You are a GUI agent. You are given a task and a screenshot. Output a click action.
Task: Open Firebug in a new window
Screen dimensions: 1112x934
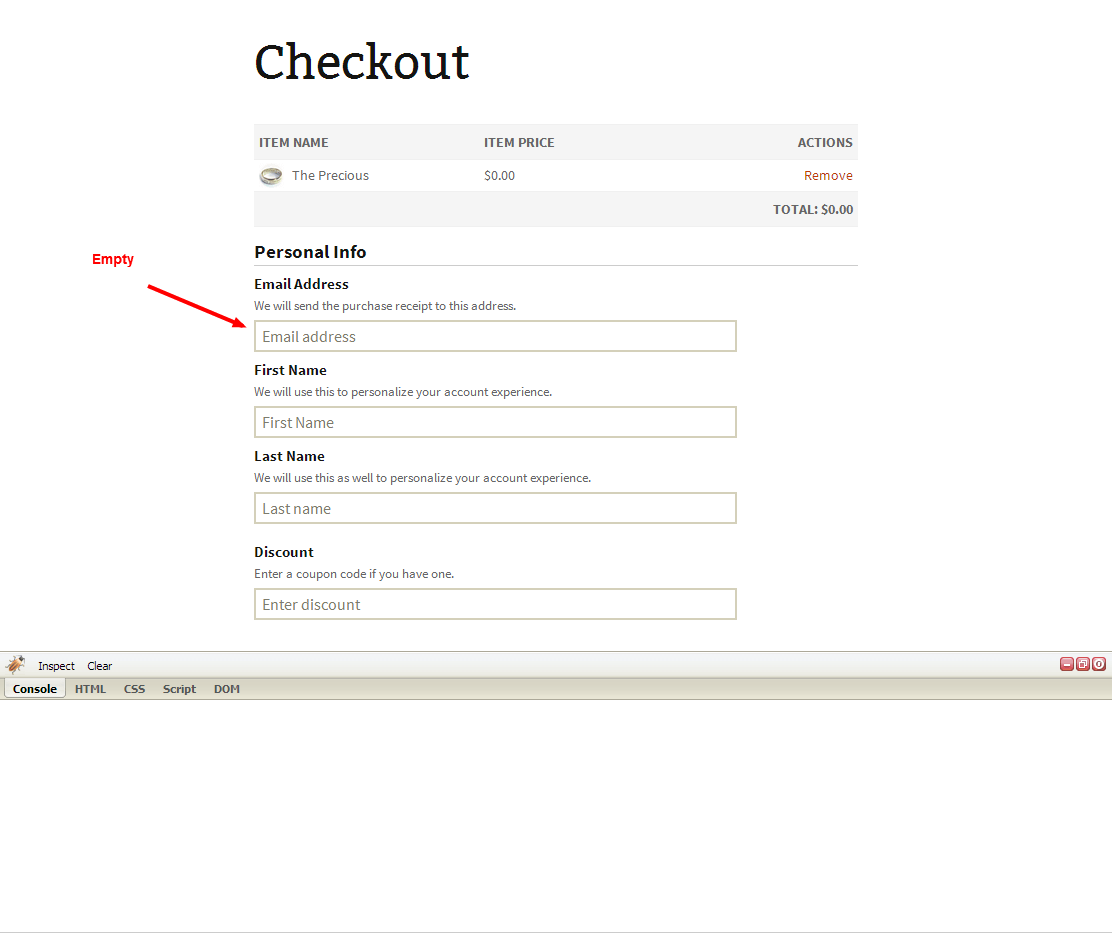point(1083,664)
